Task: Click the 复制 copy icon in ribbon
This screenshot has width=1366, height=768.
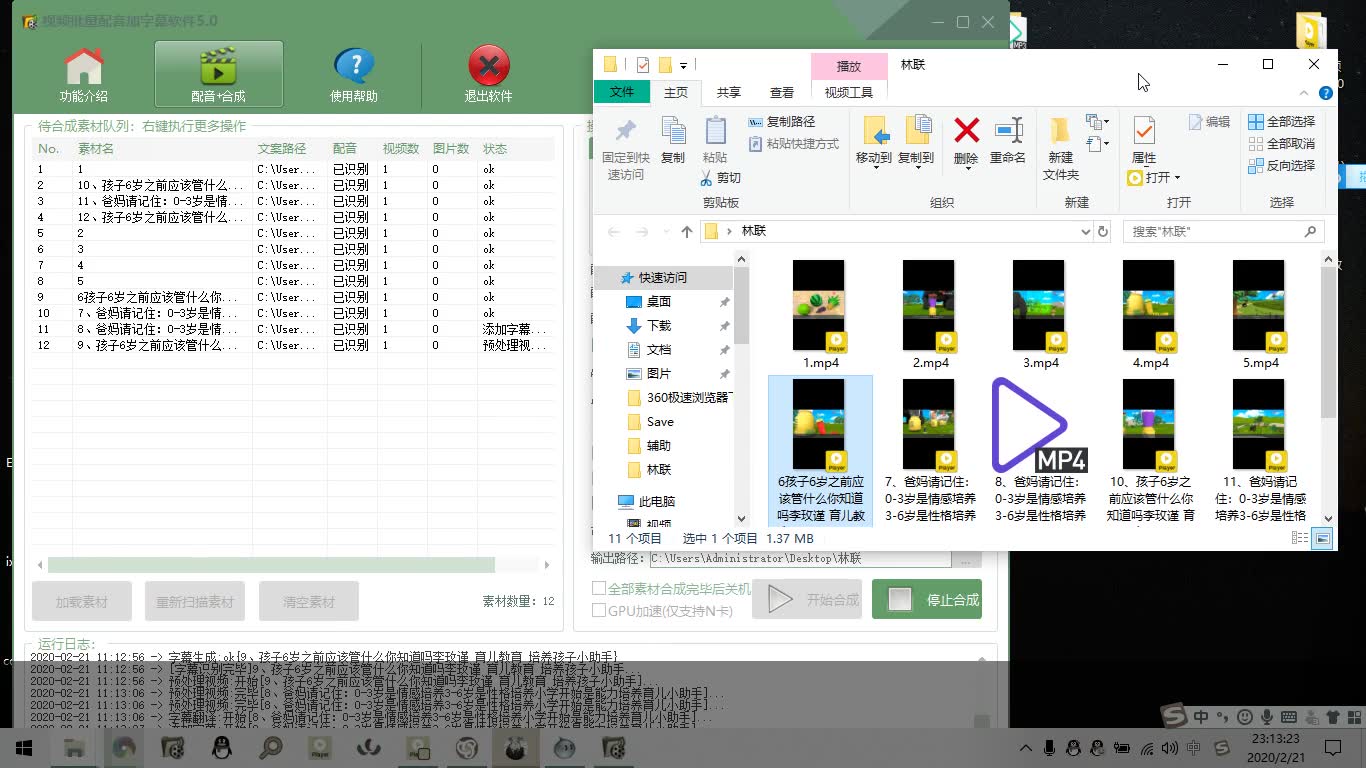Action: 673,131
